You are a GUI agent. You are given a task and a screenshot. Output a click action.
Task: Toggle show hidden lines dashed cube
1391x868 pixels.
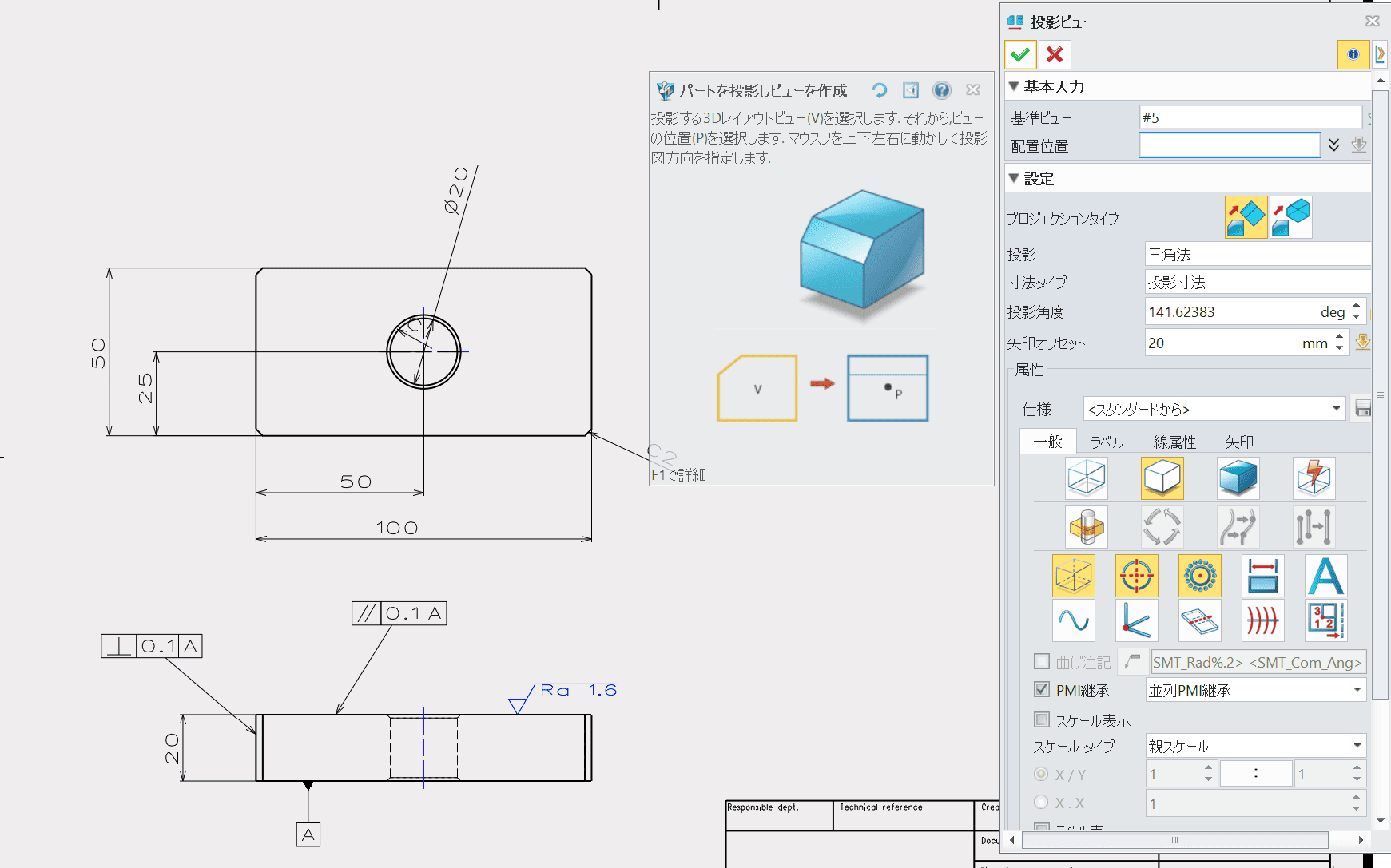coord(1073,576)
